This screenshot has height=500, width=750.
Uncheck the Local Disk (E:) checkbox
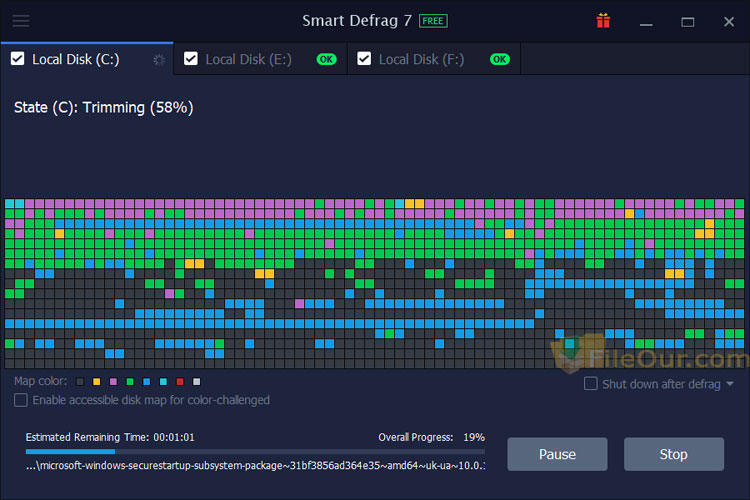click(x=191, y=59)
